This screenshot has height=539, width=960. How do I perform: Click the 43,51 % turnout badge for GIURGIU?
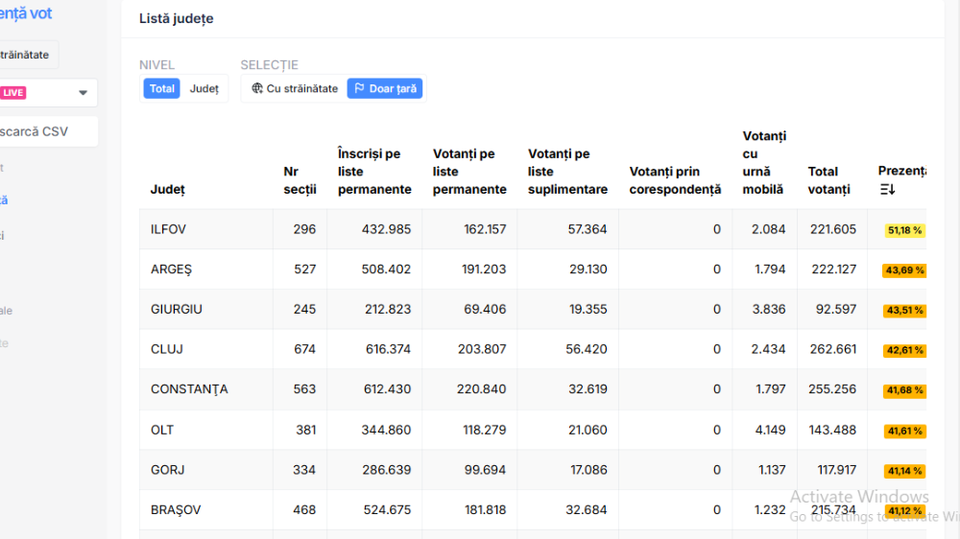click(904, 311)
